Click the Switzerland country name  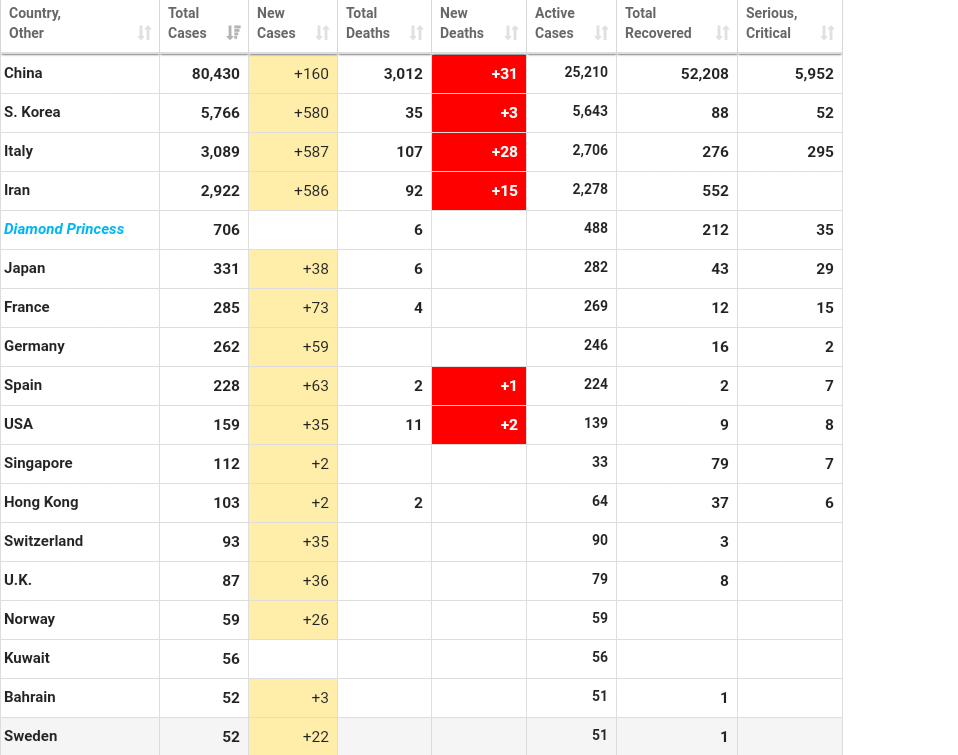pyautogui.click(x=44, y=541)
